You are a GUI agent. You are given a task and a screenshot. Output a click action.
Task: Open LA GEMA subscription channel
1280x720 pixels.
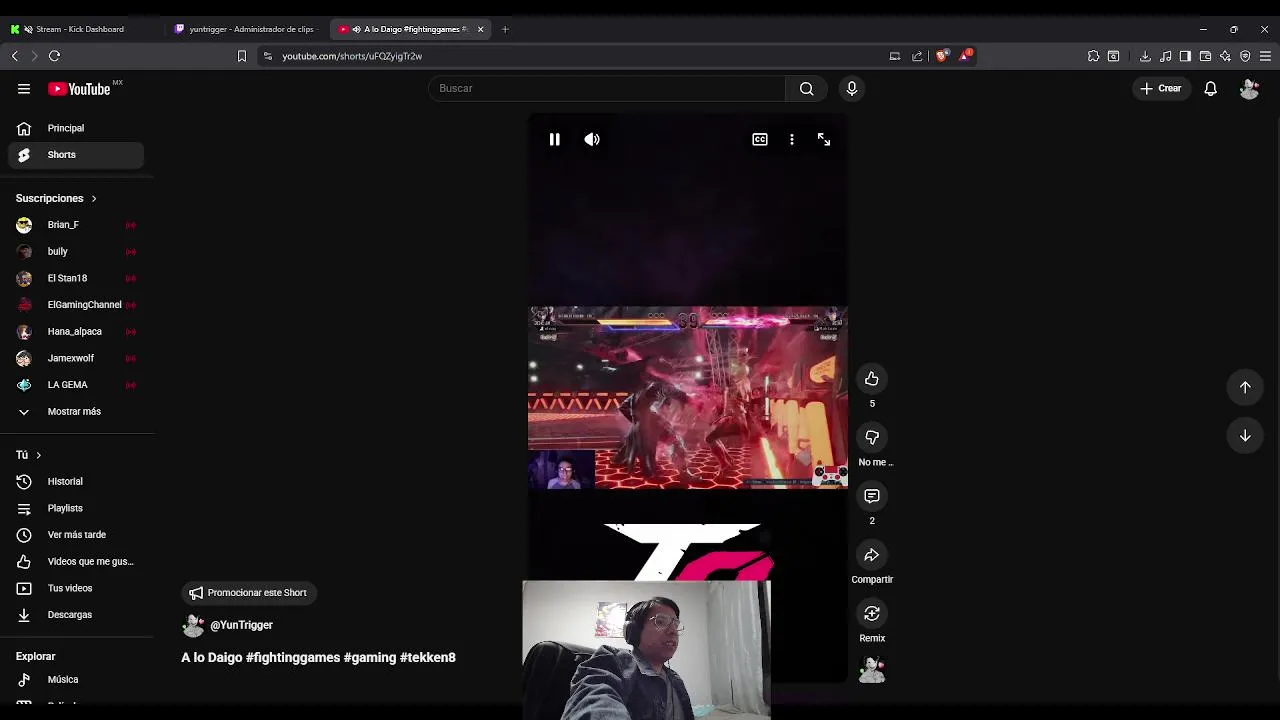click(x=76, y=385)
